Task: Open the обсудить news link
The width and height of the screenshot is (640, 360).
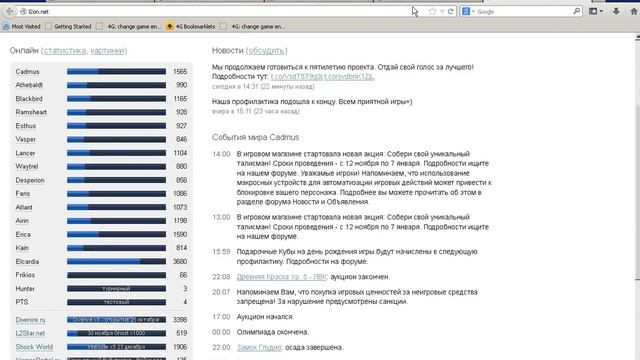Action: [x=266, y=51]
